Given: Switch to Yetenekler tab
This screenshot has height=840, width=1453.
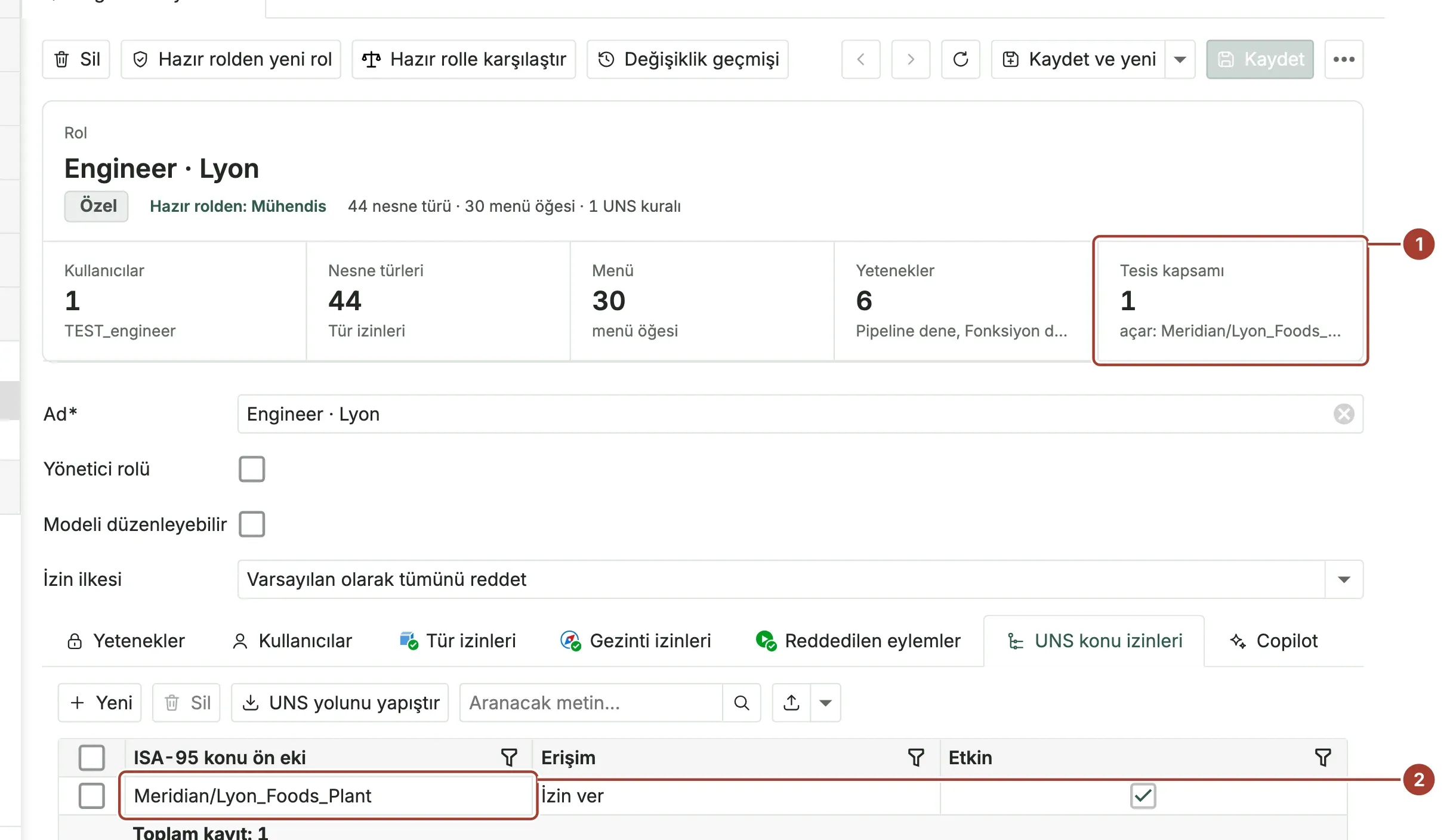Looking at the screenshot, I should pyautogui.click(x=127, y=641).
